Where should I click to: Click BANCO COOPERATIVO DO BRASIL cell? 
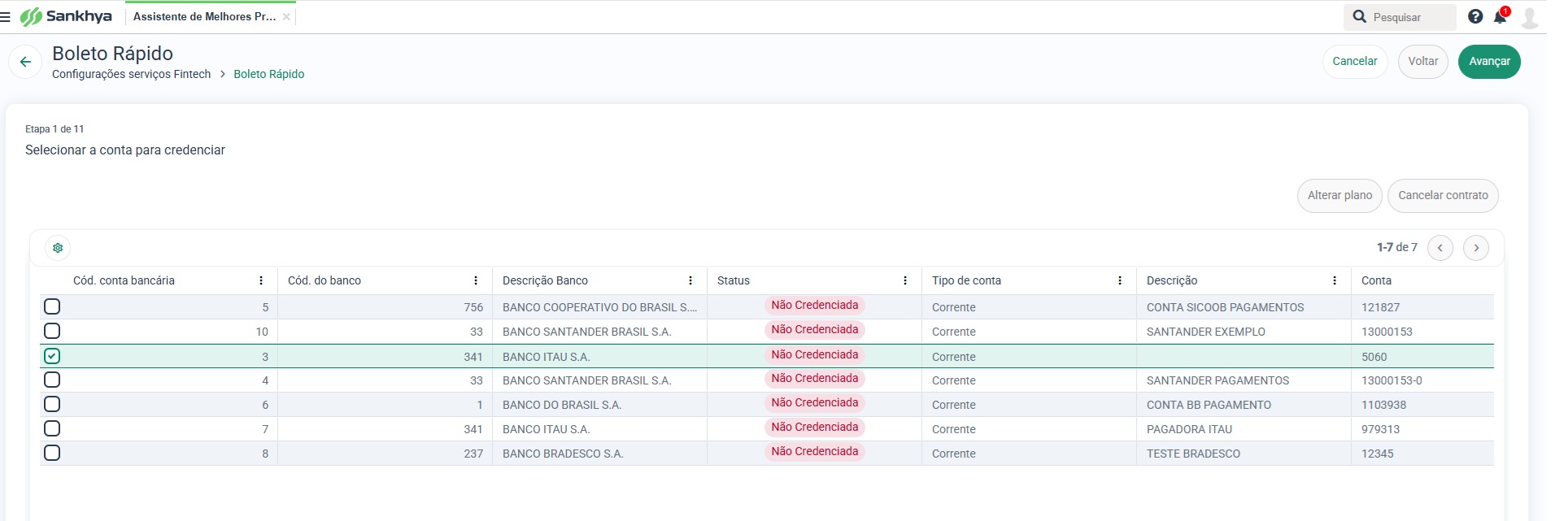click(599, 307)
